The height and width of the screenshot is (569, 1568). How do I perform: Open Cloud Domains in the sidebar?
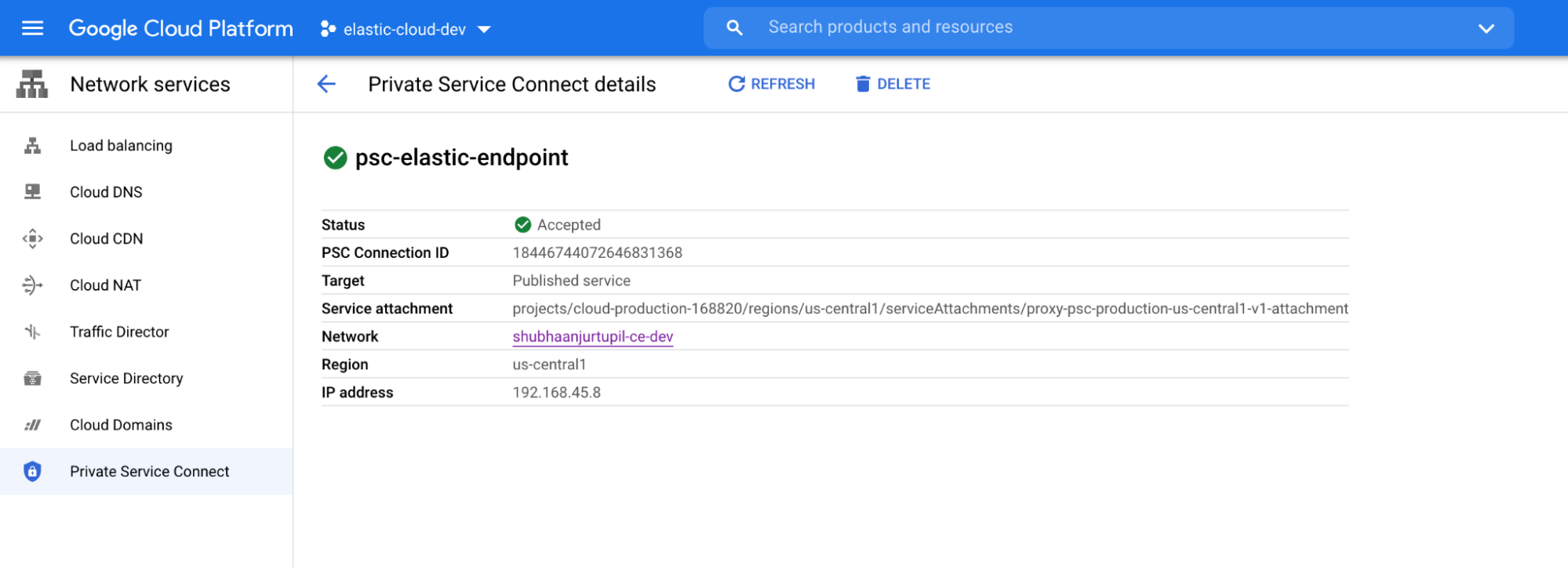[146, 425]
